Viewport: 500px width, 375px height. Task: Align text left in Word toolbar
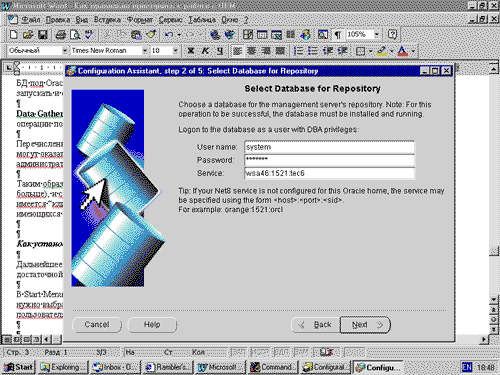237,51
